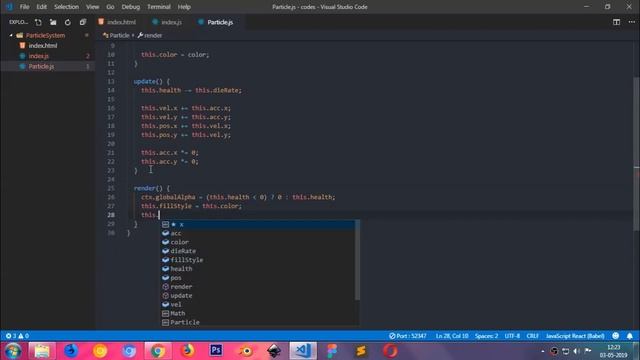
Task: Open Photoshop from the taskbar
Action: point(216,351)
